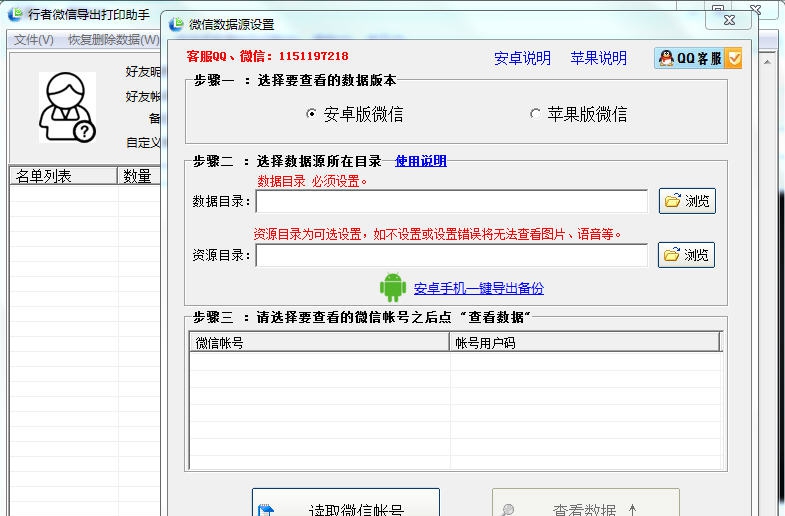Click the 查看数据 button

(x=586, y=502)
